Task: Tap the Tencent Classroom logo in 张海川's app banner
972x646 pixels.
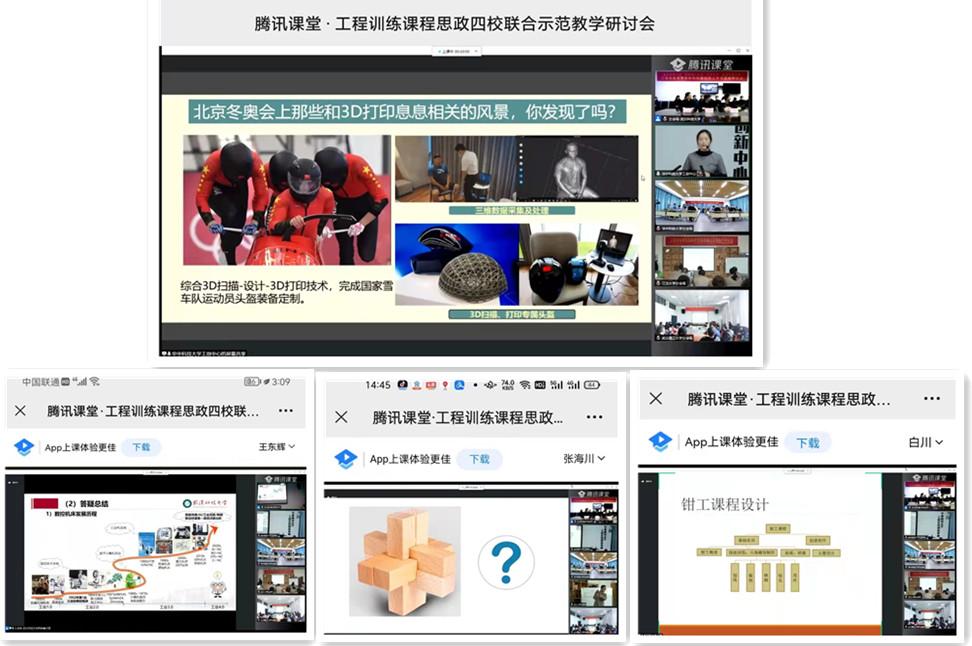Action: [x=345, y=459]
